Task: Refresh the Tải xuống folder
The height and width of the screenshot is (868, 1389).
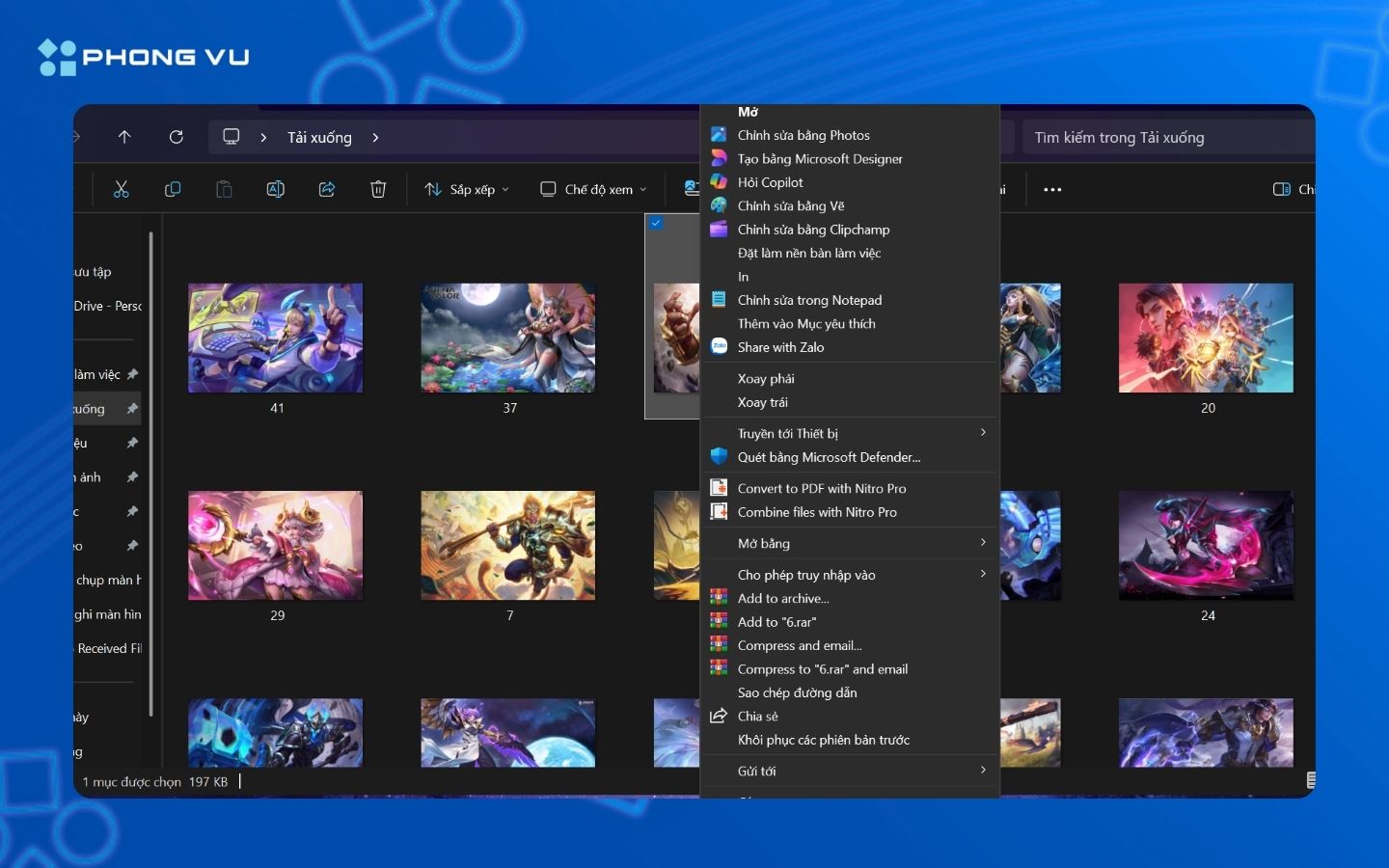Action: (x=176, y=137)
